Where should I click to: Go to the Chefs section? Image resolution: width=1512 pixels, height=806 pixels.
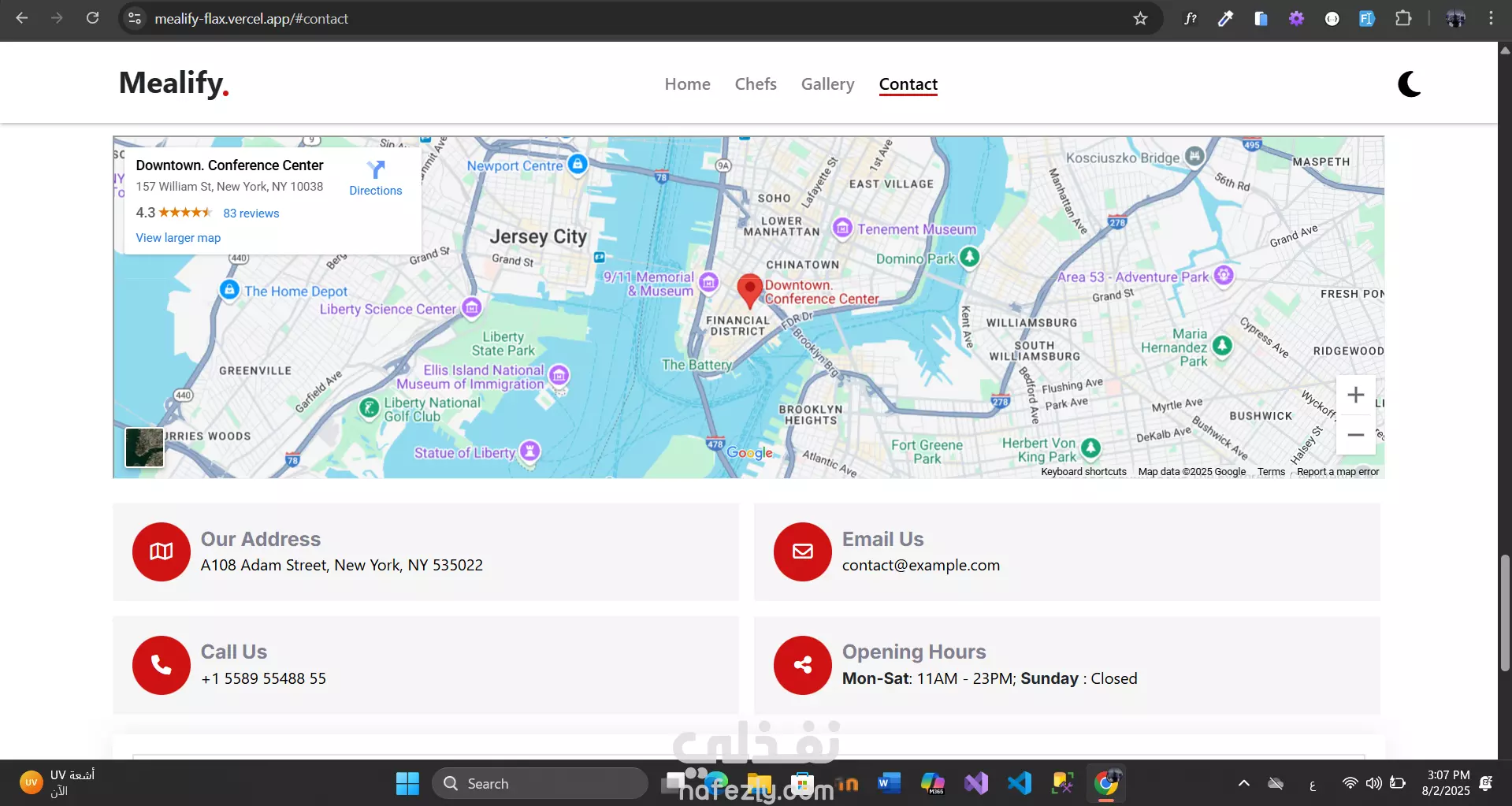coord(756,84)
